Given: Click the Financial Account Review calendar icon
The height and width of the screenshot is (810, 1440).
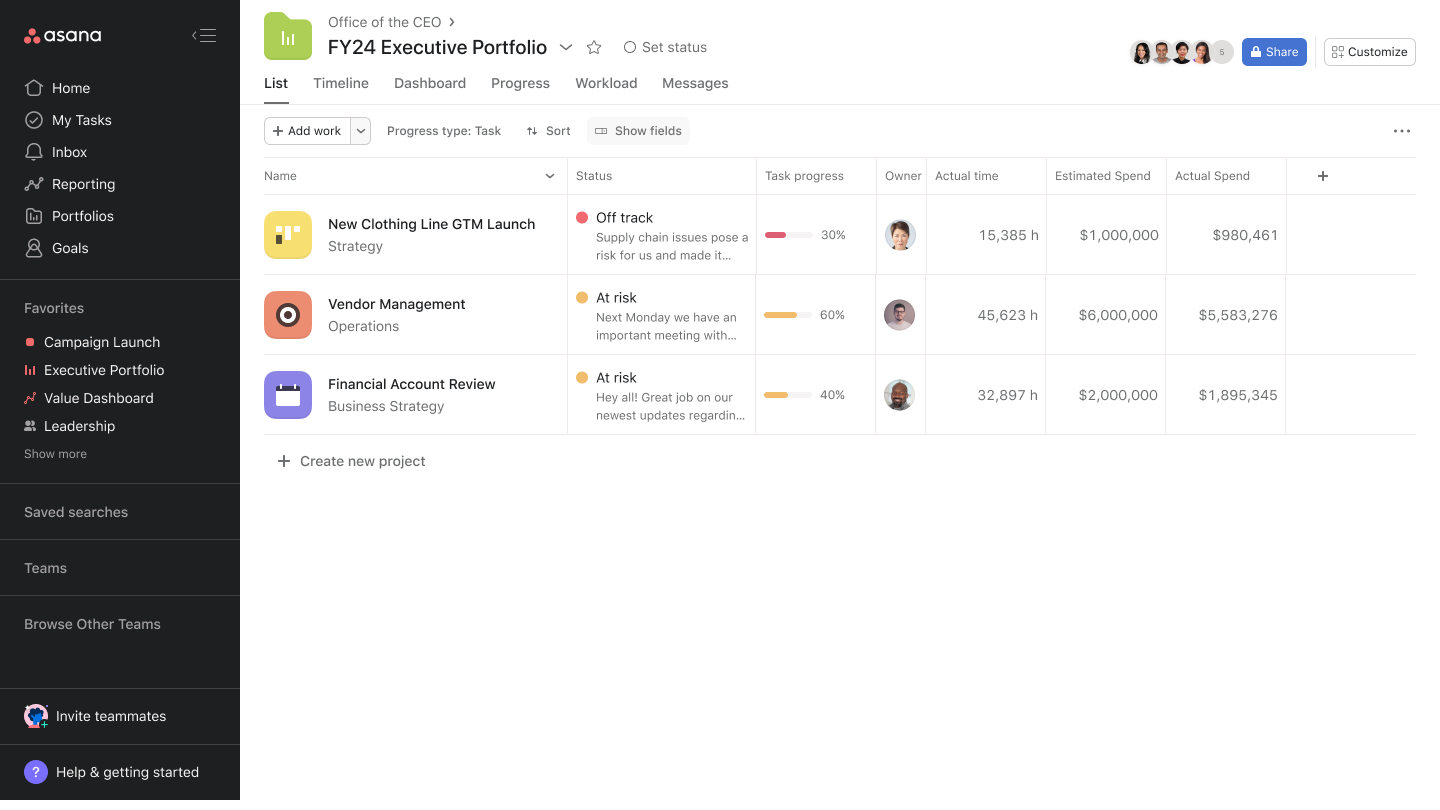Looking at the screenshot, I should (x=288, y=395).
